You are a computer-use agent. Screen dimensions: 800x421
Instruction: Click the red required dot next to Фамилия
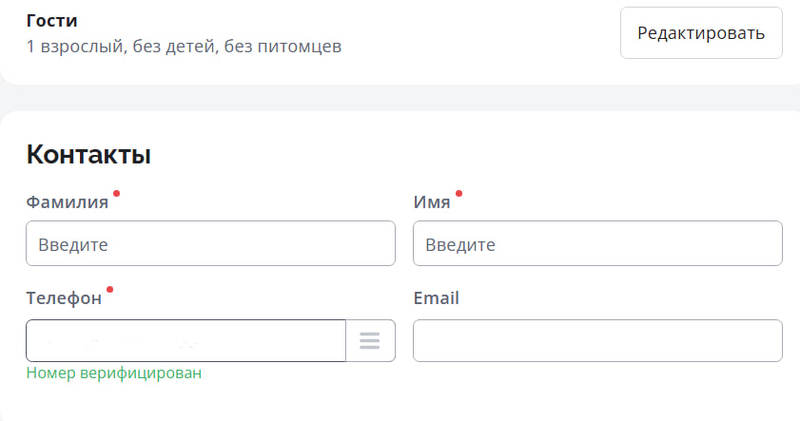117,193
